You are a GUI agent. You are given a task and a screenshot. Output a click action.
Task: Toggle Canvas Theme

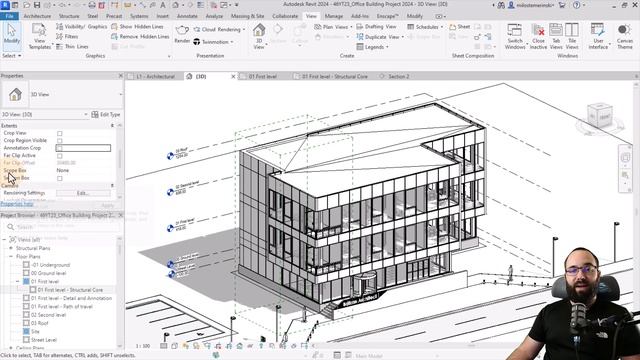click(624, 36)
